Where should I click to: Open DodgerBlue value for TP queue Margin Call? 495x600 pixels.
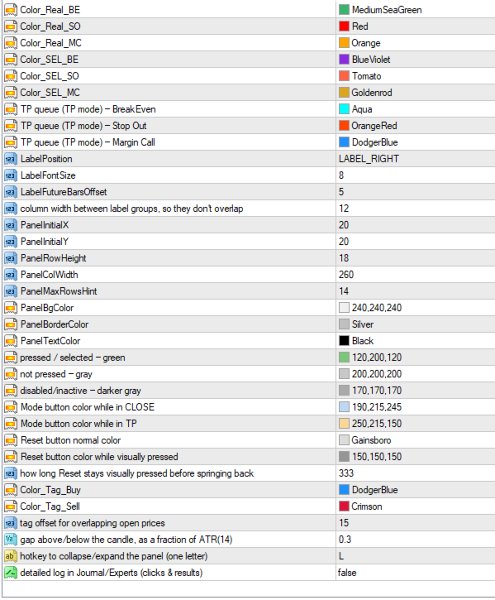coord(375,142)
